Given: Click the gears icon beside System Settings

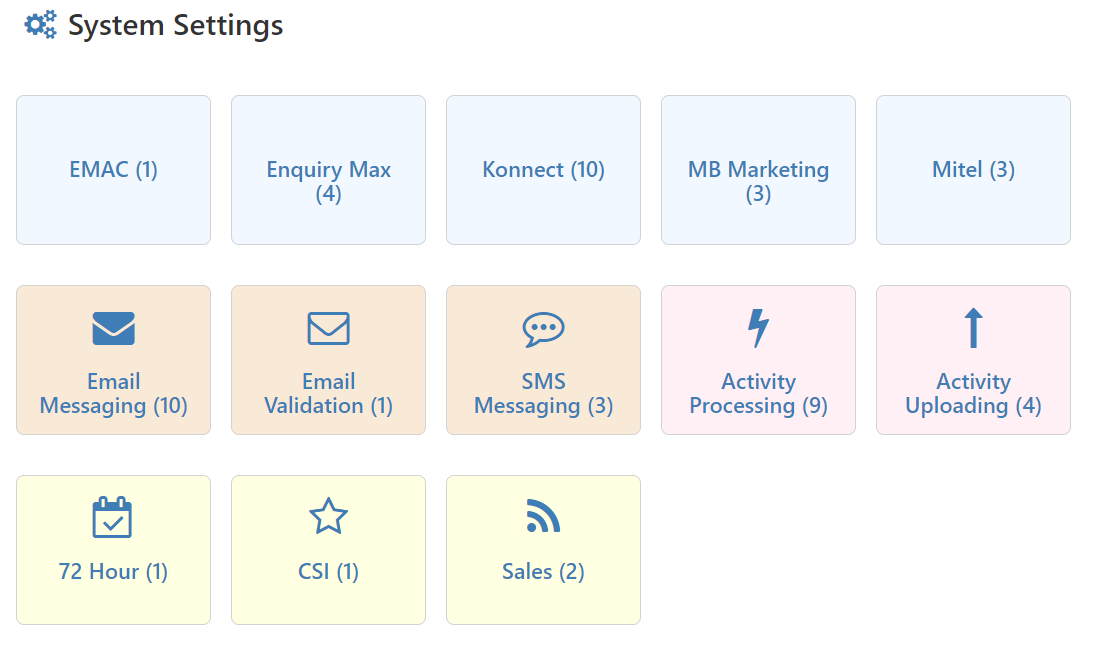Looking at the screenshot, I should (x=41, y=25).
